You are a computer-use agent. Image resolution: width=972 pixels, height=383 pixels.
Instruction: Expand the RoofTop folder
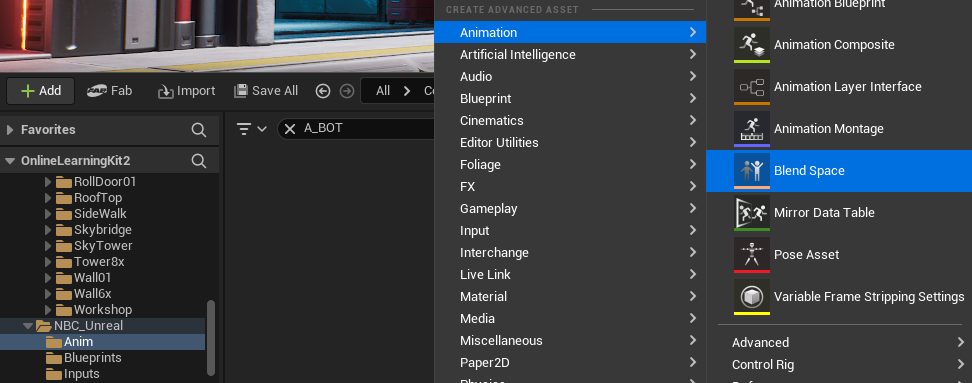click(48, 198)
